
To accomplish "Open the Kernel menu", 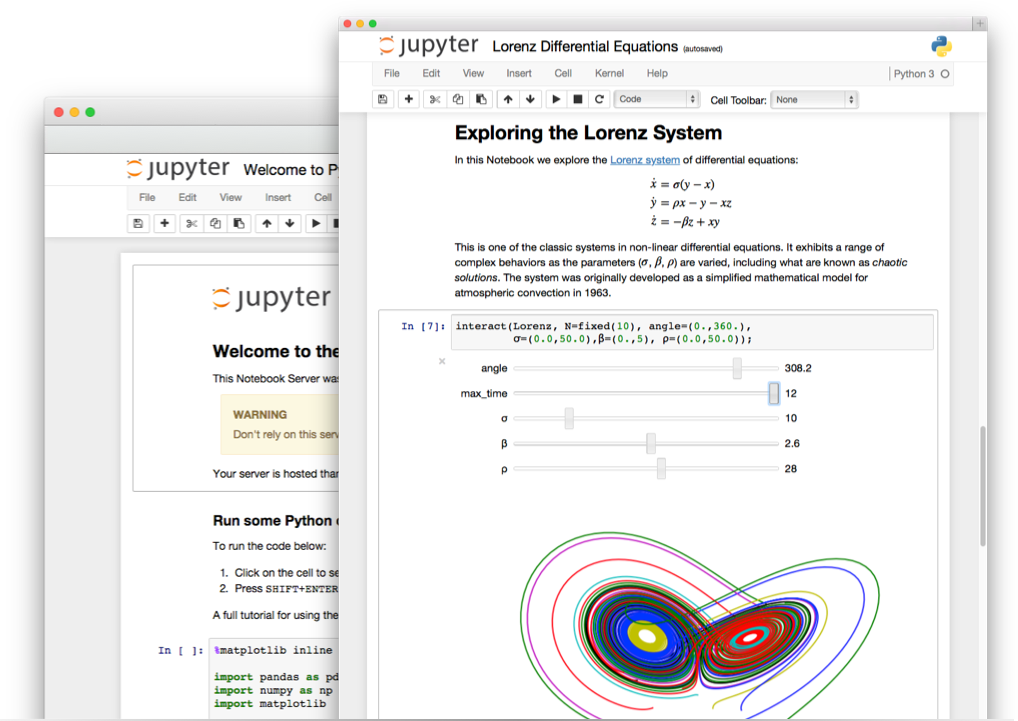I will pos(608,73).
